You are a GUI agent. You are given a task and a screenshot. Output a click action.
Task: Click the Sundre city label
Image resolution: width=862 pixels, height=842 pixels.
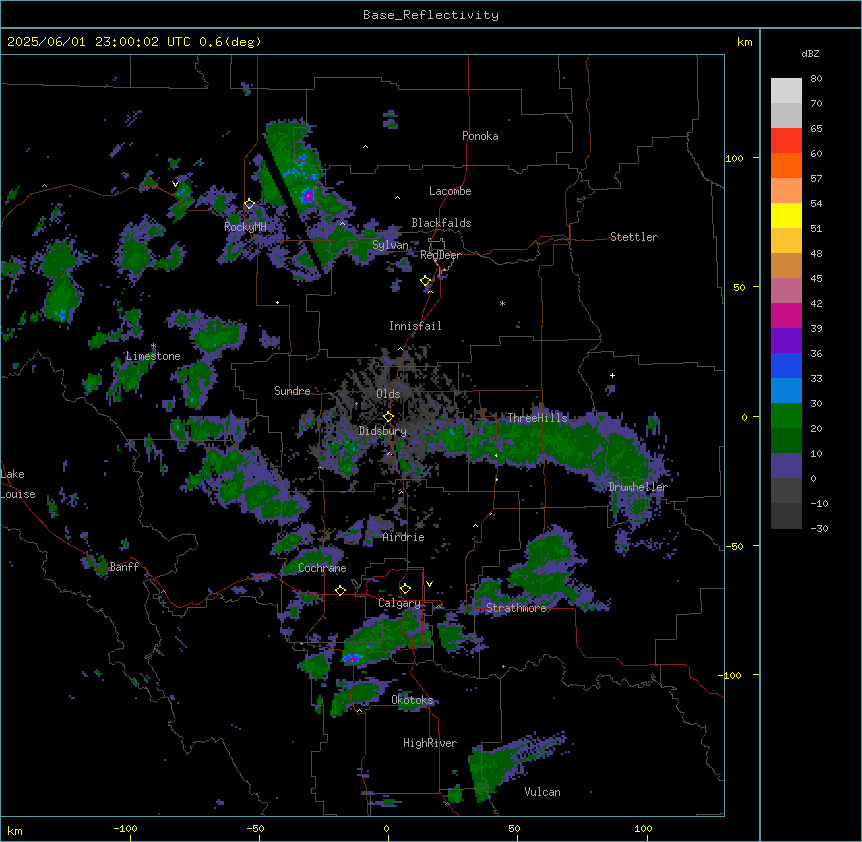[x=292, y=391]
